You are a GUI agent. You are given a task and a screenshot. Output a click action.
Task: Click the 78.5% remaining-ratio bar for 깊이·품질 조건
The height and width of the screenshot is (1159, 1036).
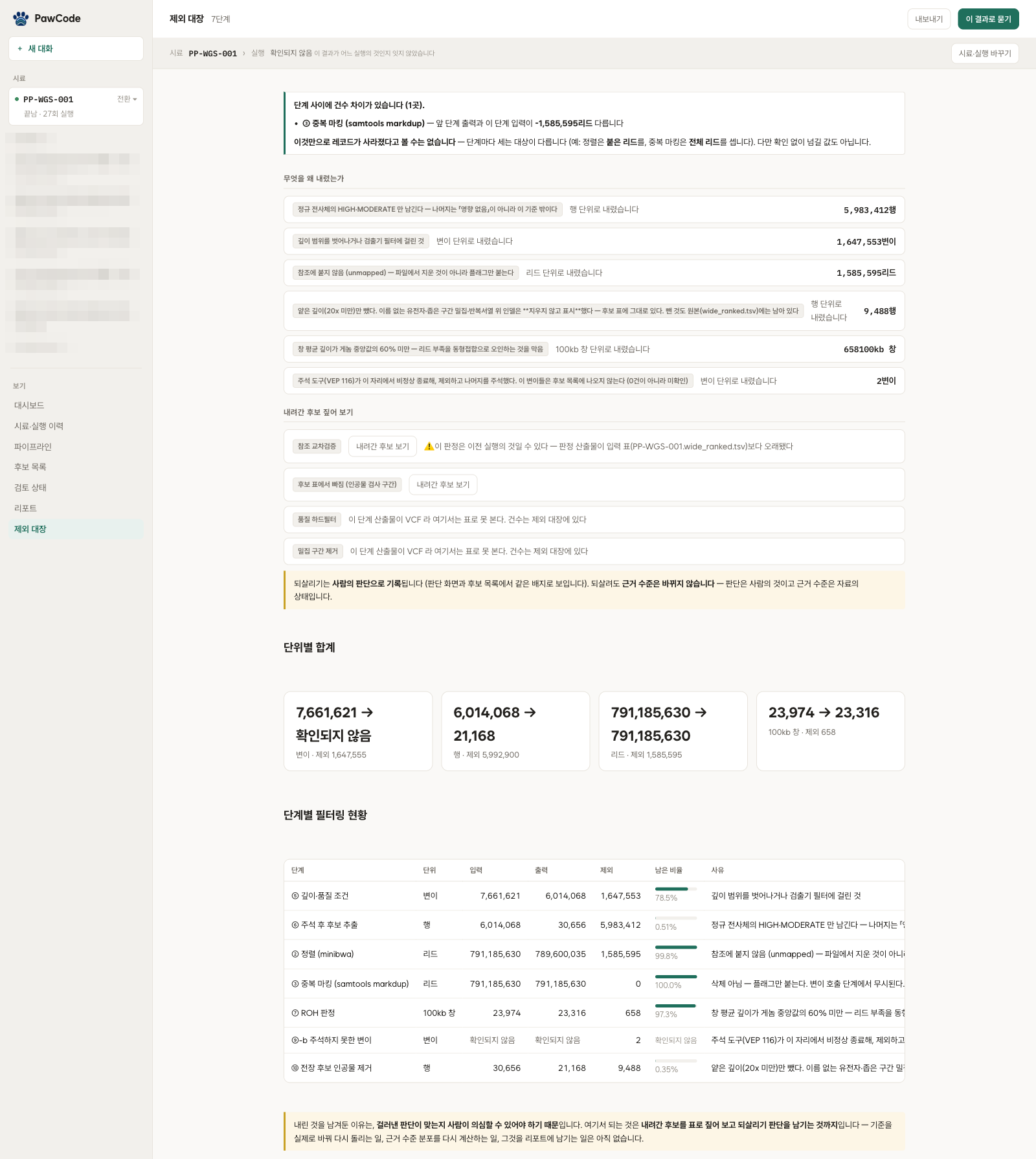coord(676,889)
